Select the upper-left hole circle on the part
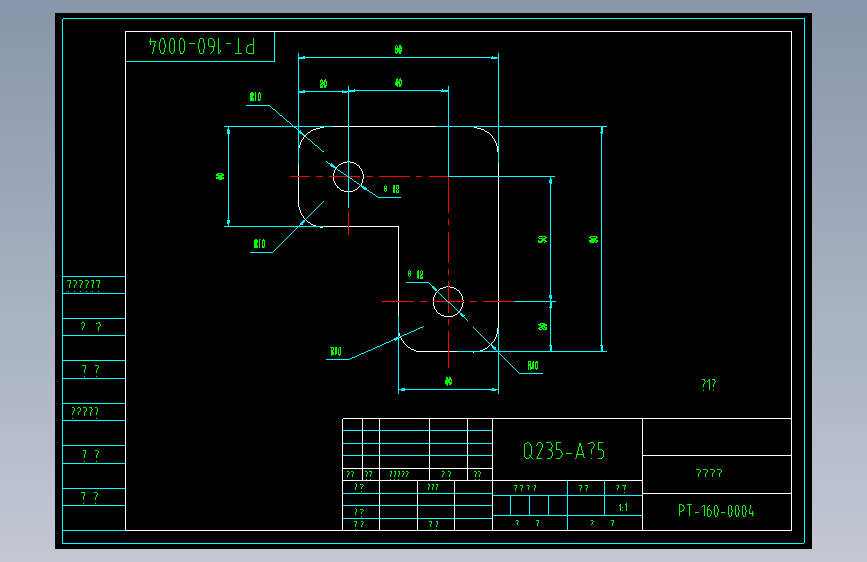Image resolution: width=867 pixels, height=562 pixels. point(348,176)
